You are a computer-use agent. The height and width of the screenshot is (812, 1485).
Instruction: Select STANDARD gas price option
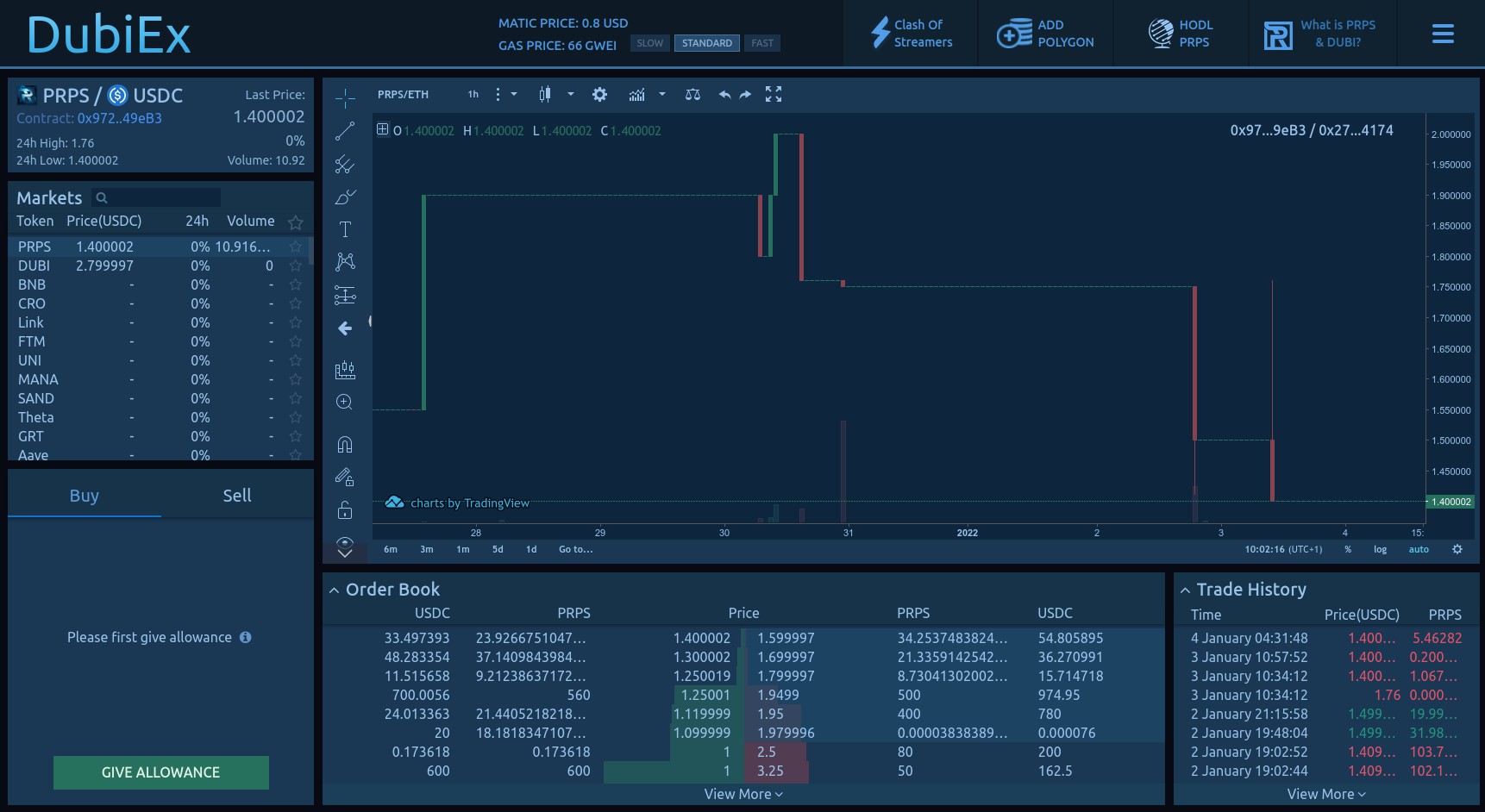(x=707, y=43)
